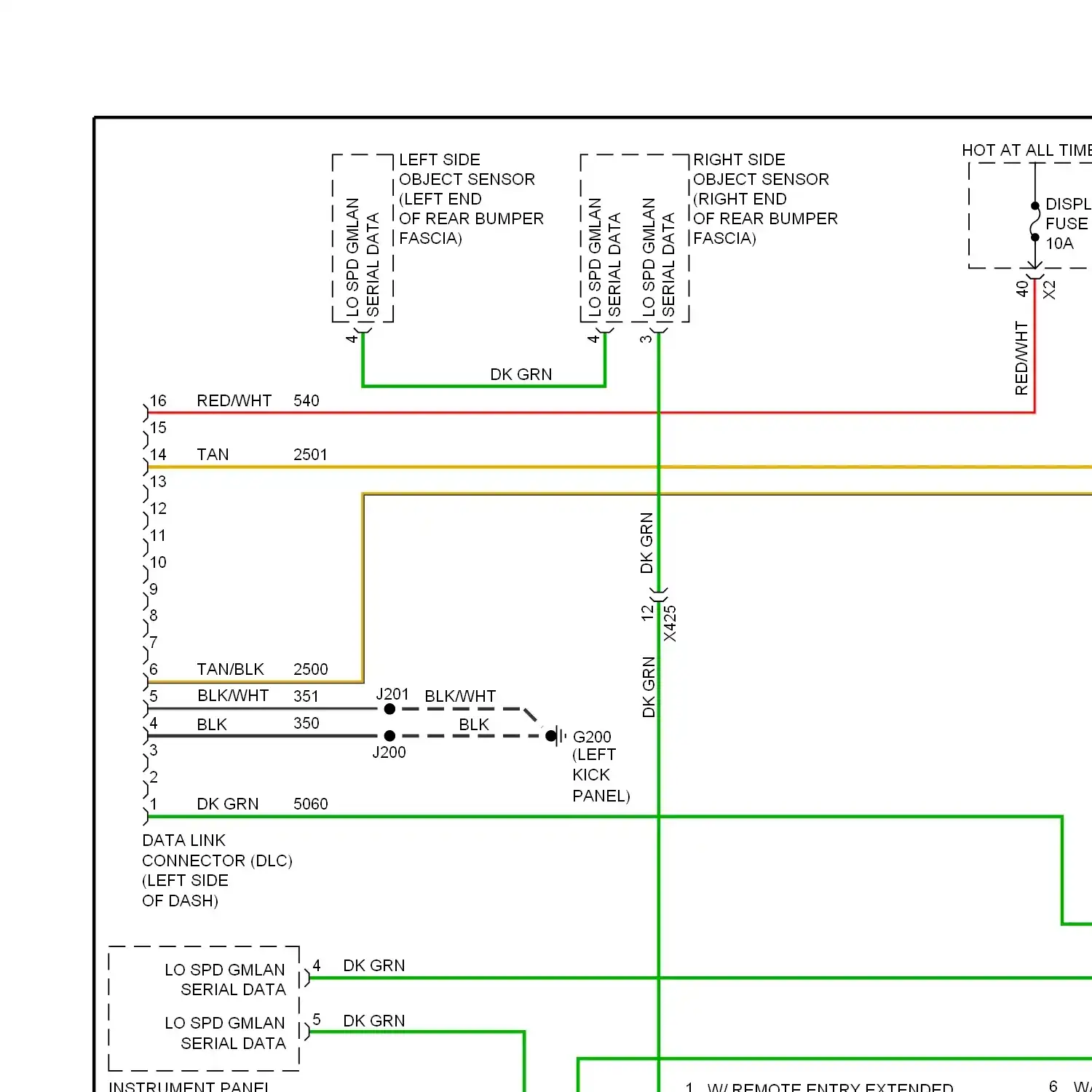Click the DATA LINK CONNECTOR (DLC) label

click(x=217, y=851)
